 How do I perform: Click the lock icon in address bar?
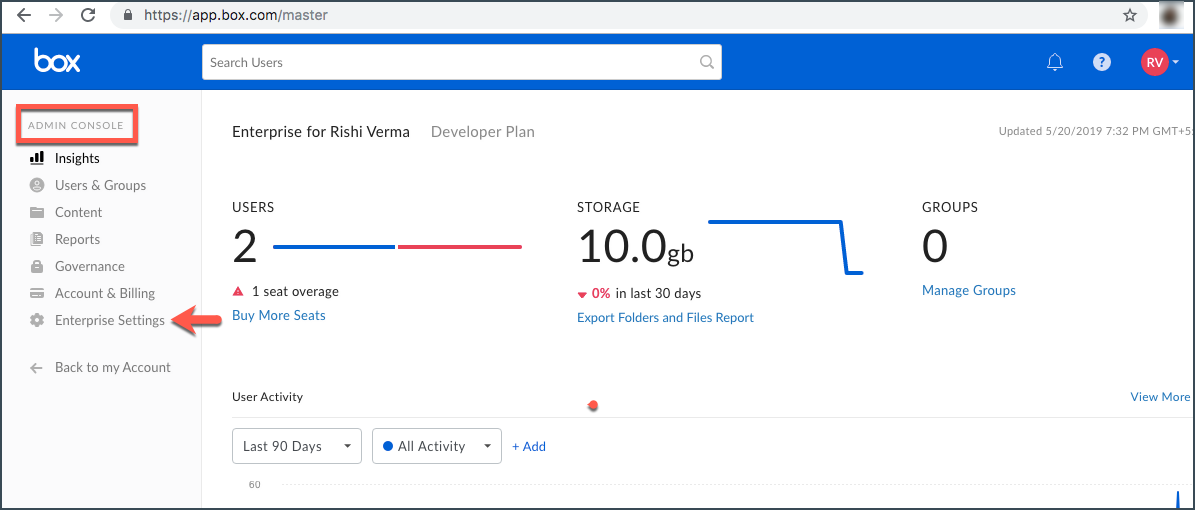[127, 15]
